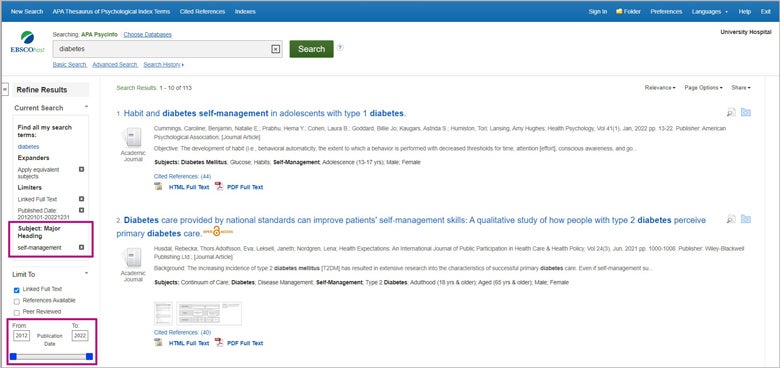Viewport: 780px width, 368px height.
Task: Open Languages dropdown
Action: coord(709,11)
